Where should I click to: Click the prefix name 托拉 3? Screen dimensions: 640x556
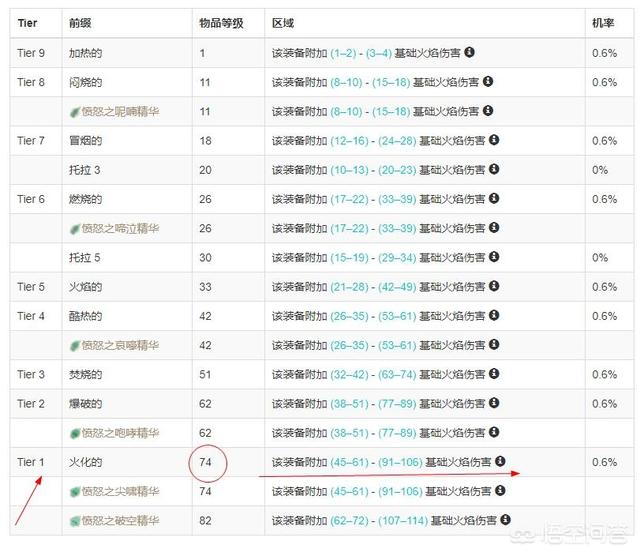click(84, 170)
